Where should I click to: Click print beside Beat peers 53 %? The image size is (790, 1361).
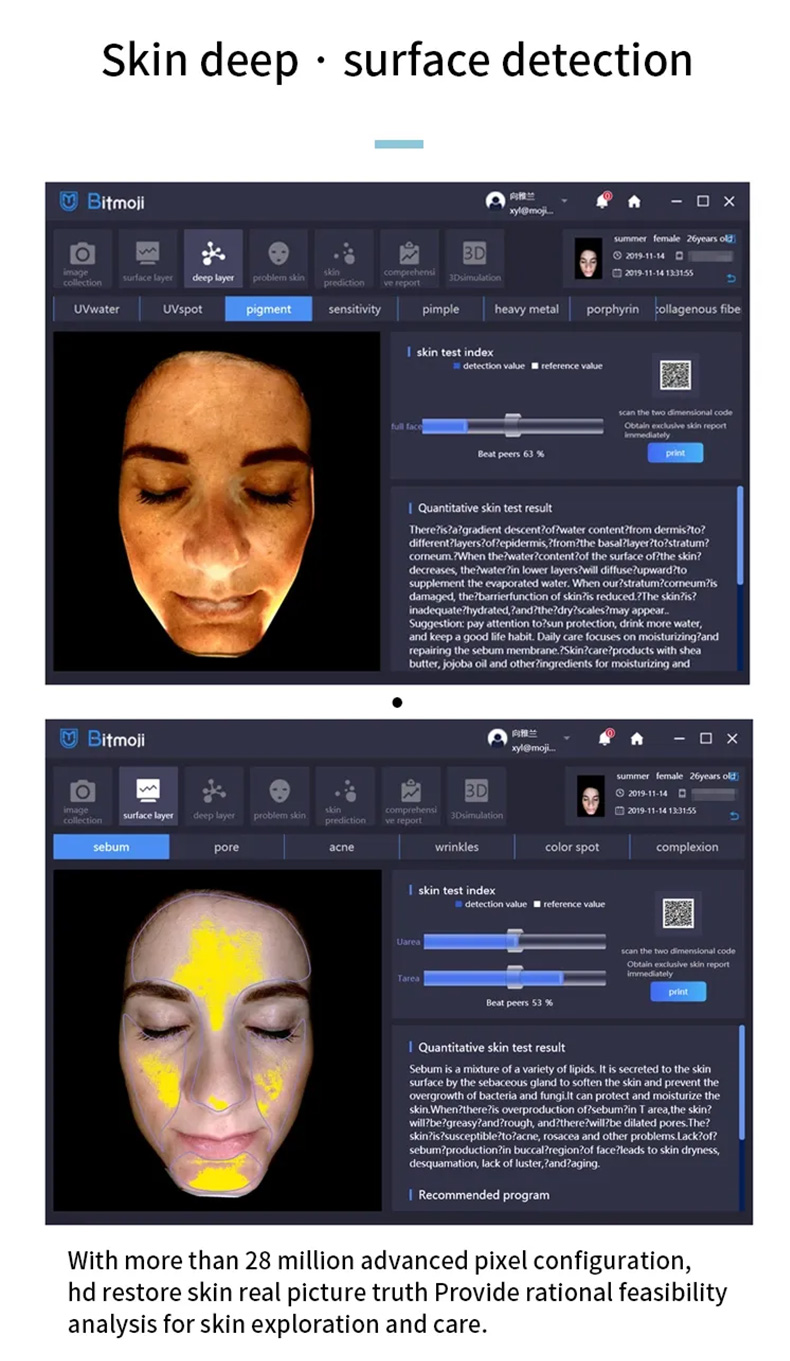click(678, 992)
